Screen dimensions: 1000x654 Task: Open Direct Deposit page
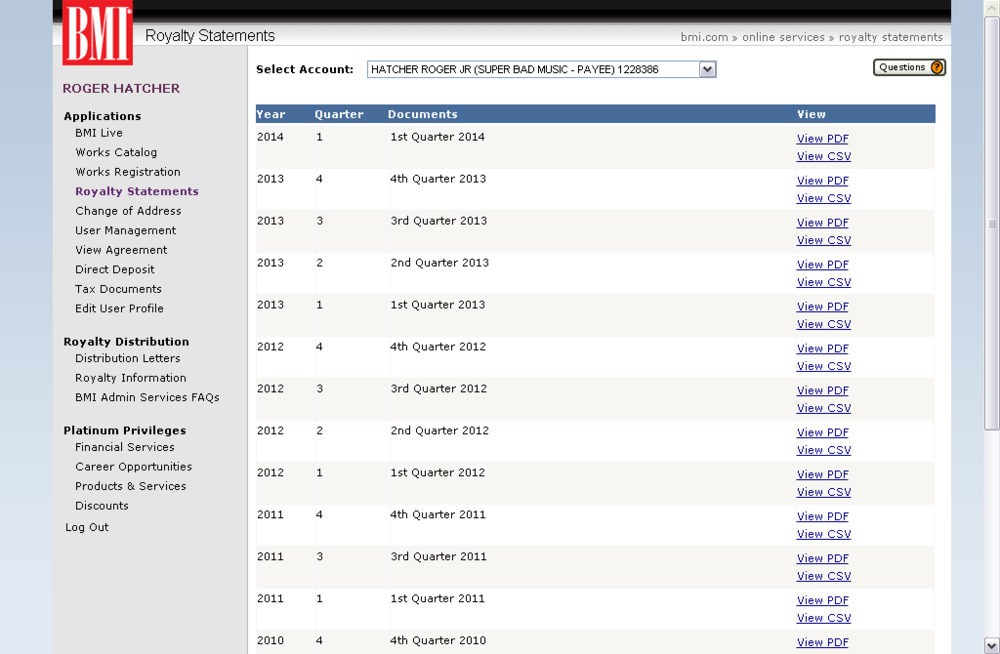[x=115, y=269]
